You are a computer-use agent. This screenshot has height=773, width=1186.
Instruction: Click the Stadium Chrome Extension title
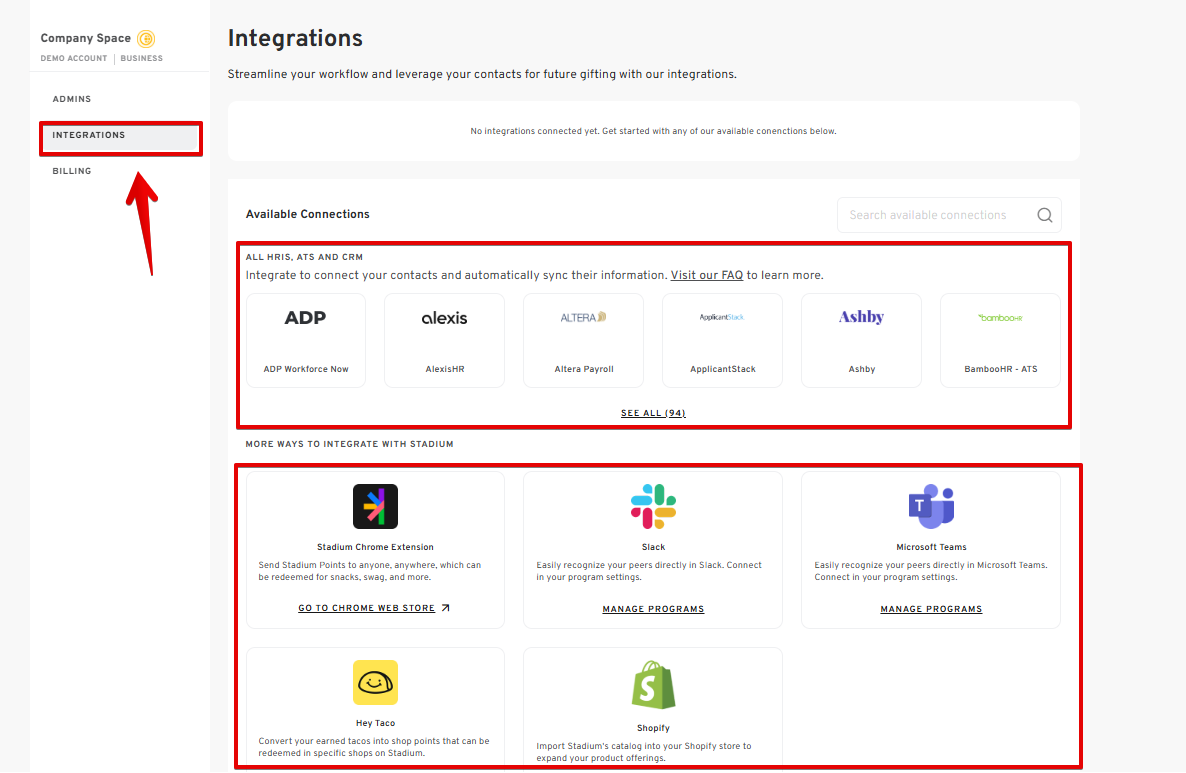375,548
